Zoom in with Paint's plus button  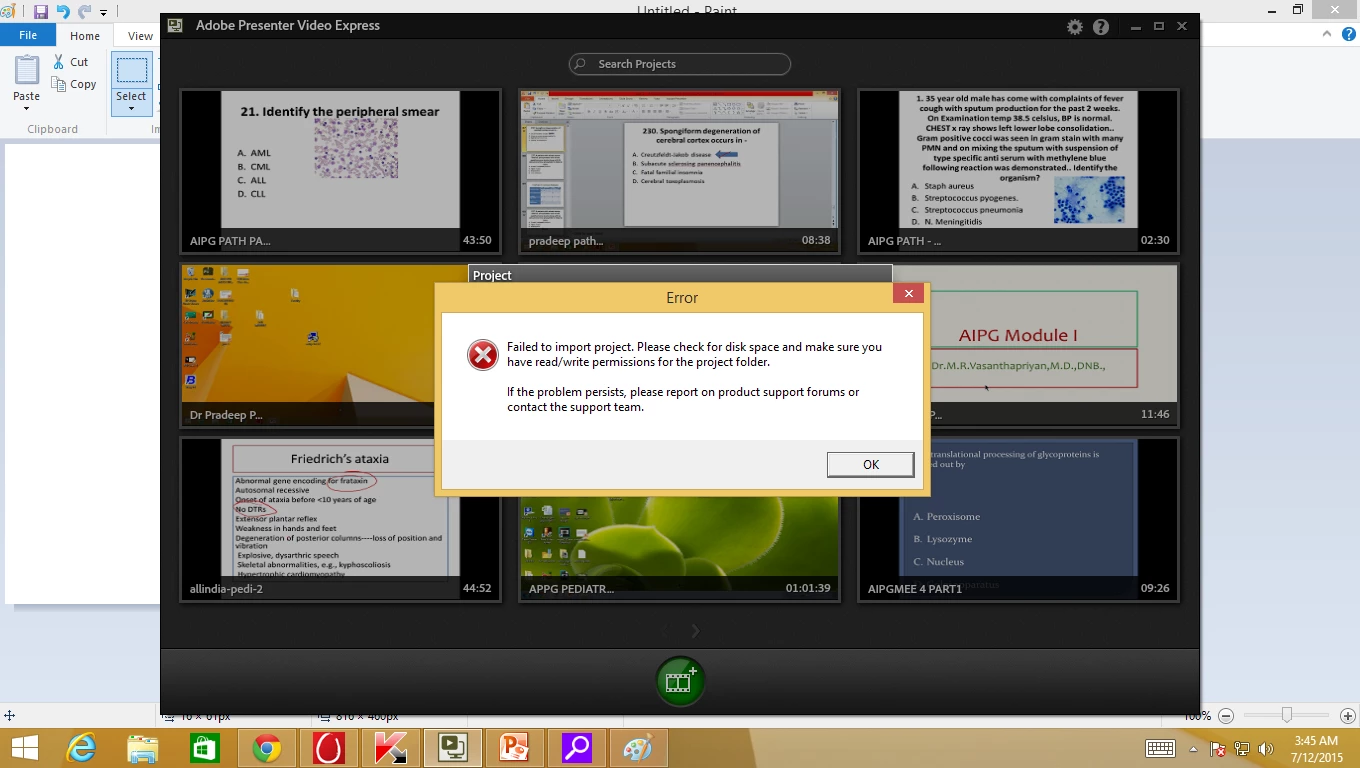pos(1347,716)
